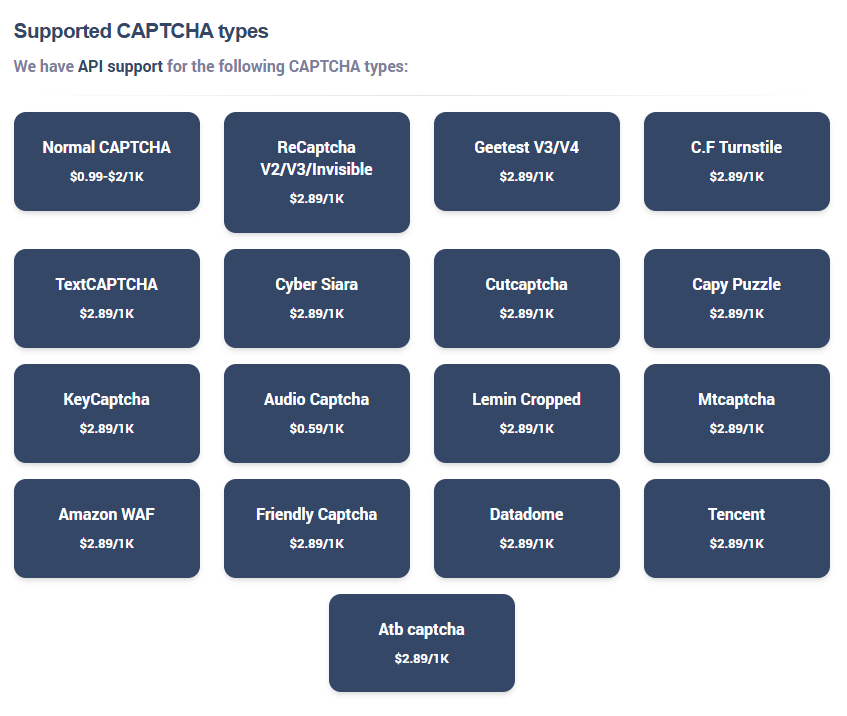Click the Audio Captcha $0.59/1K price
Viewport: 847px width, 716px height.
(x=316, y=428)
